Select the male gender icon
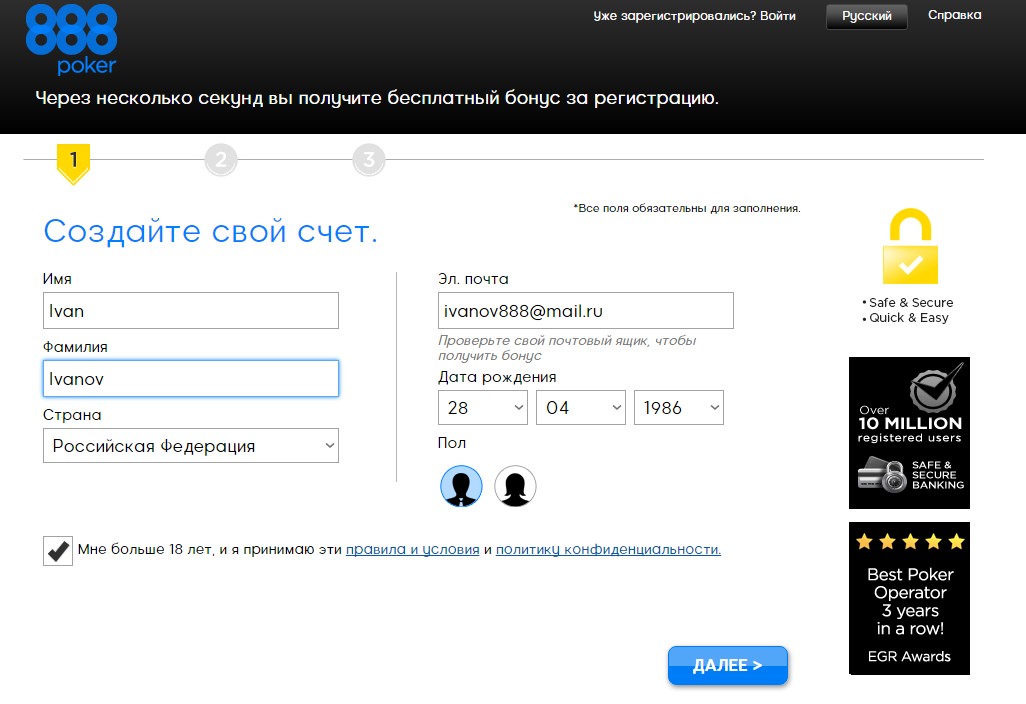This screenshot has height=704, width=1026. click(x=461, y=487)
